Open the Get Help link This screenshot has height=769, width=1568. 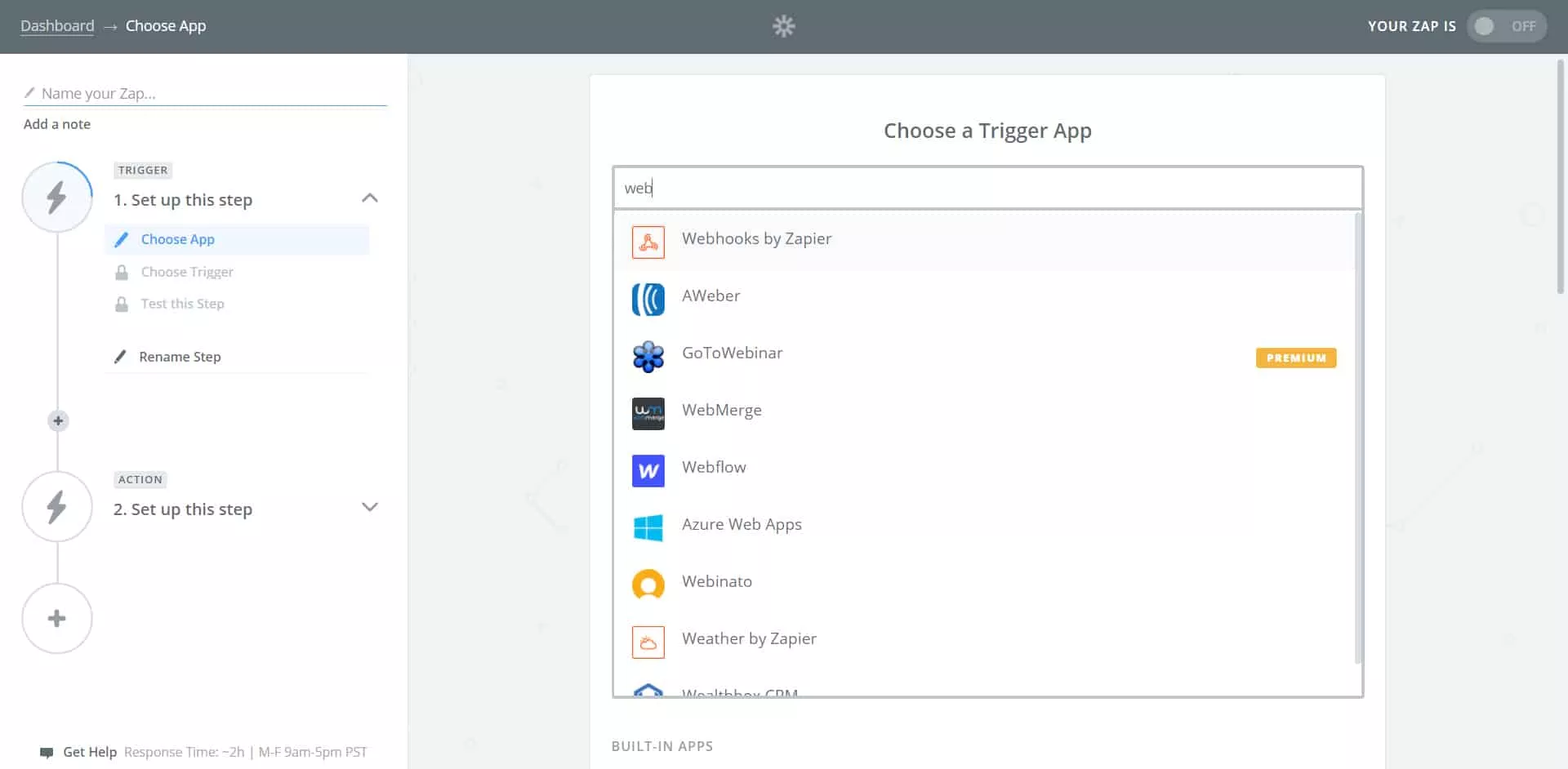point(90,752)
